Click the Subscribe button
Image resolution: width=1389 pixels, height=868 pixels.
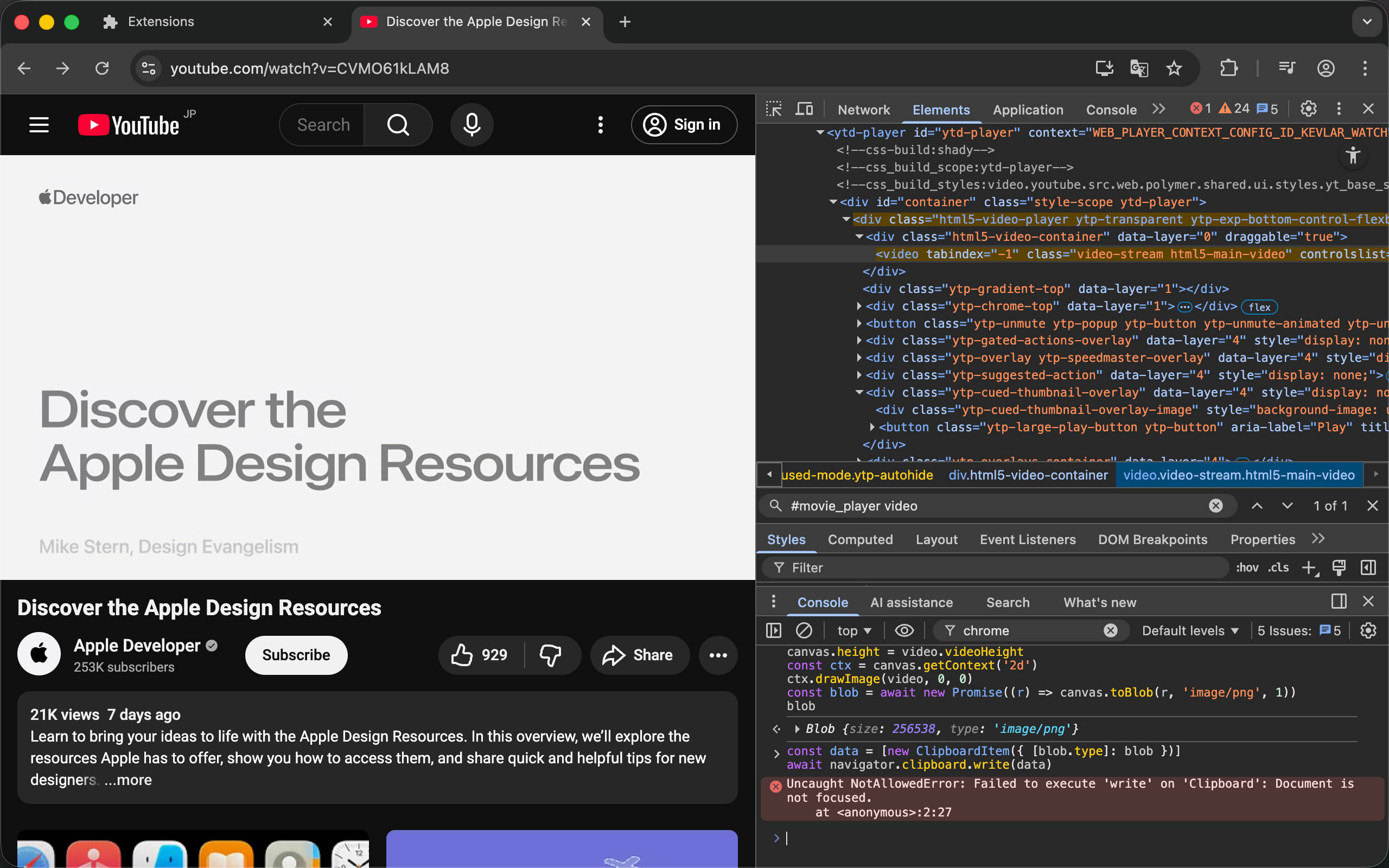tap(296, 655)
